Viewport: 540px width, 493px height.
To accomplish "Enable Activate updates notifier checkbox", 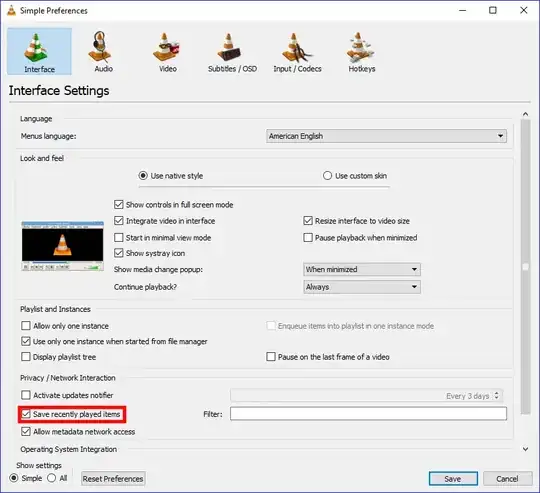I will pos(26,395).
